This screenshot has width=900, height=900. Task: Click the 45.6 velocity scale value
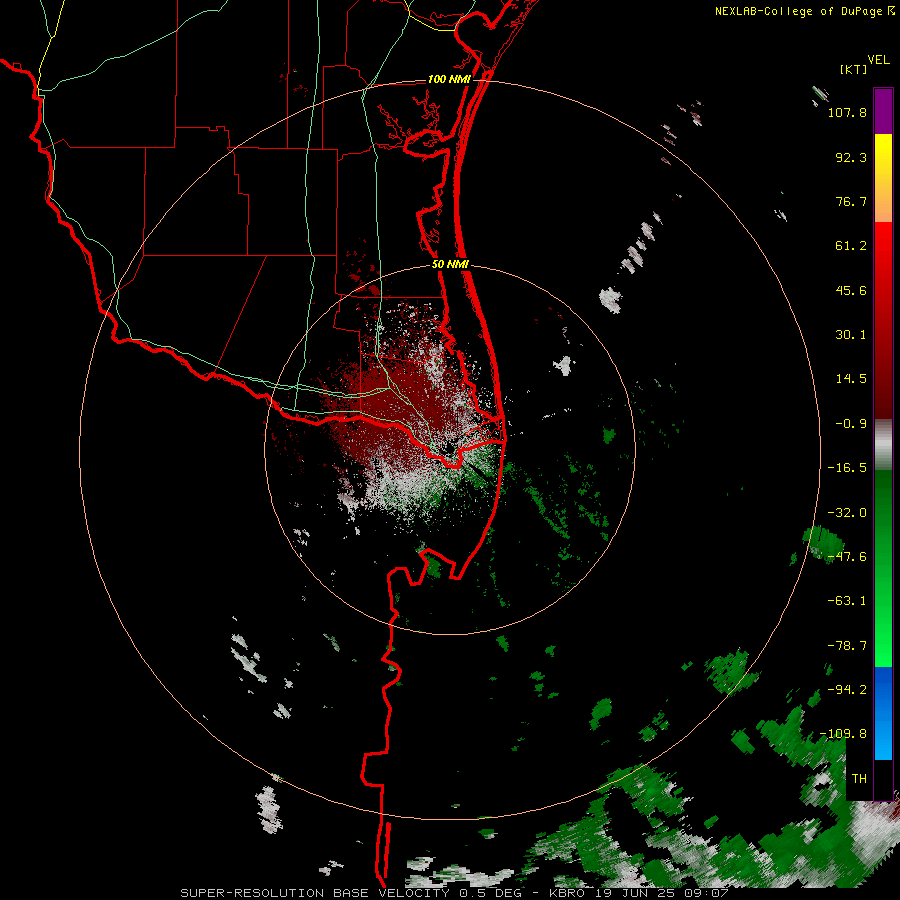coord(851,290)
